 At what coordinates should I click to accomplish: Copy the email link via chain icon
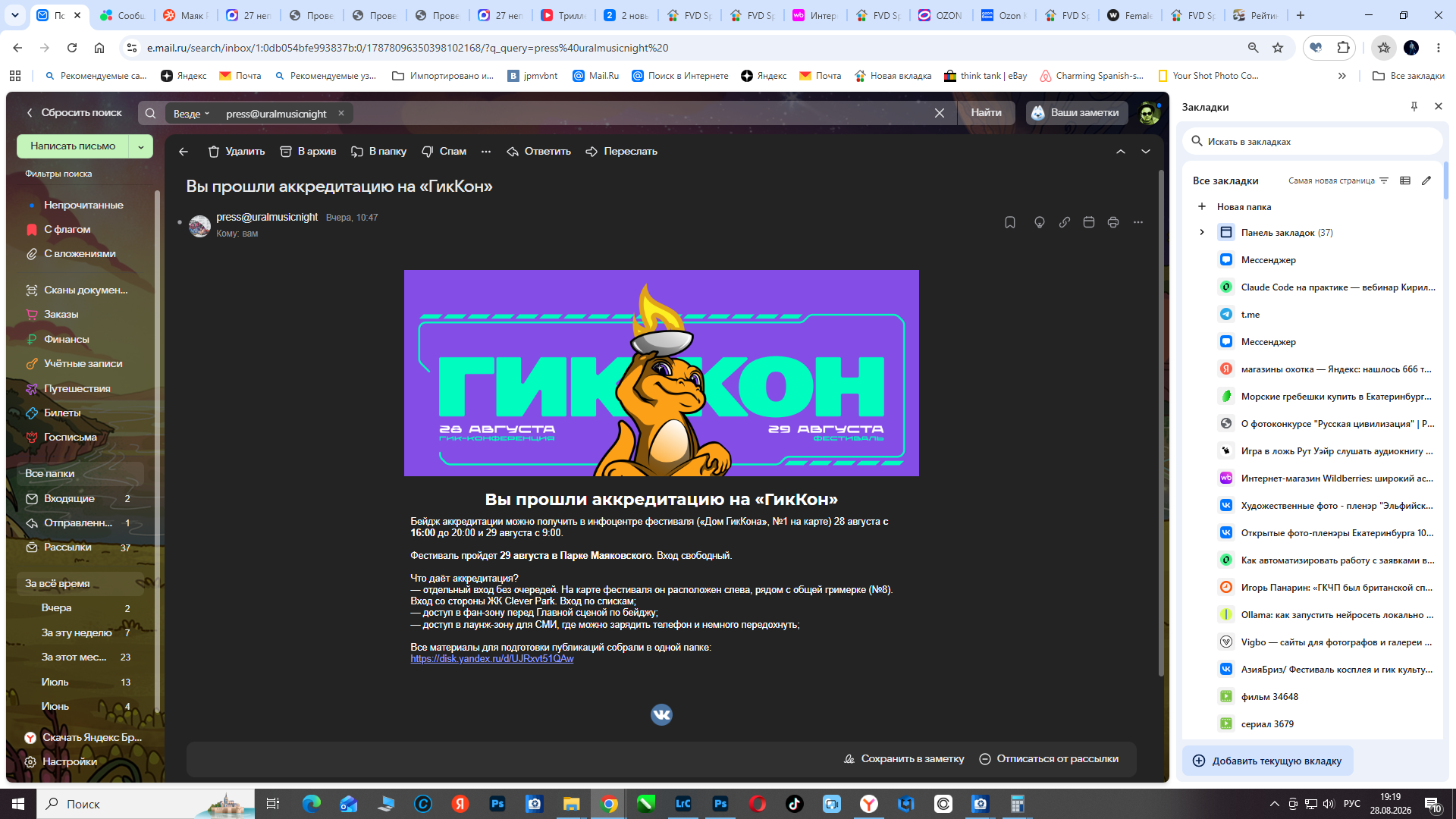click(x=1065, y=222)
